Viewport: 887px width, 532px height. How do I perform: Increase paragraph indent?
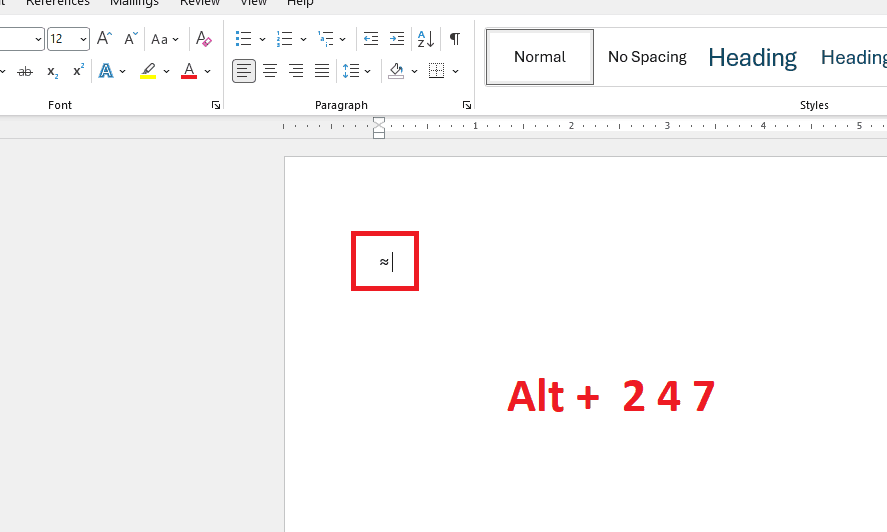pyautogui.click(x=397, y=38)
